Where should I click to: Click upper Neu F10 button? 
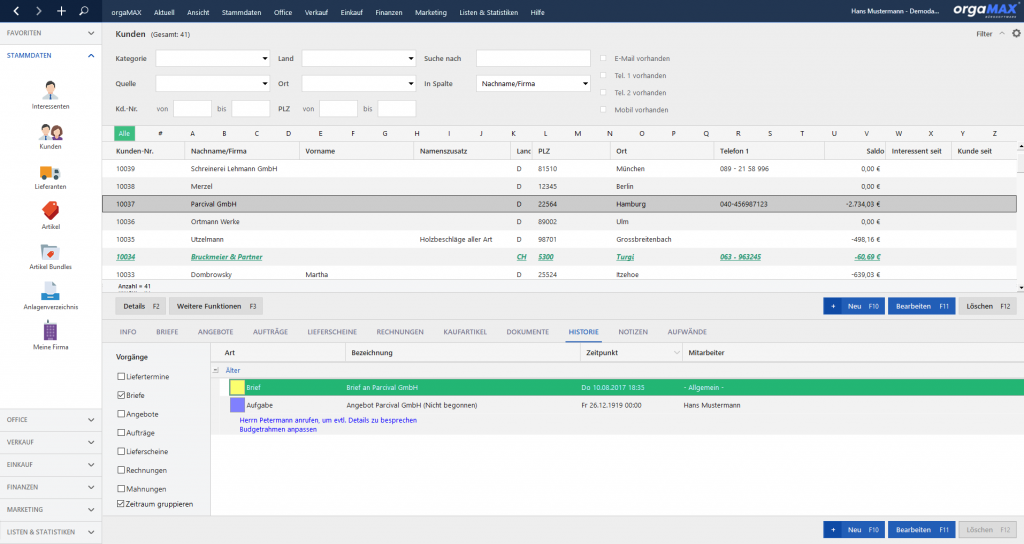click(x=854, y=306)
